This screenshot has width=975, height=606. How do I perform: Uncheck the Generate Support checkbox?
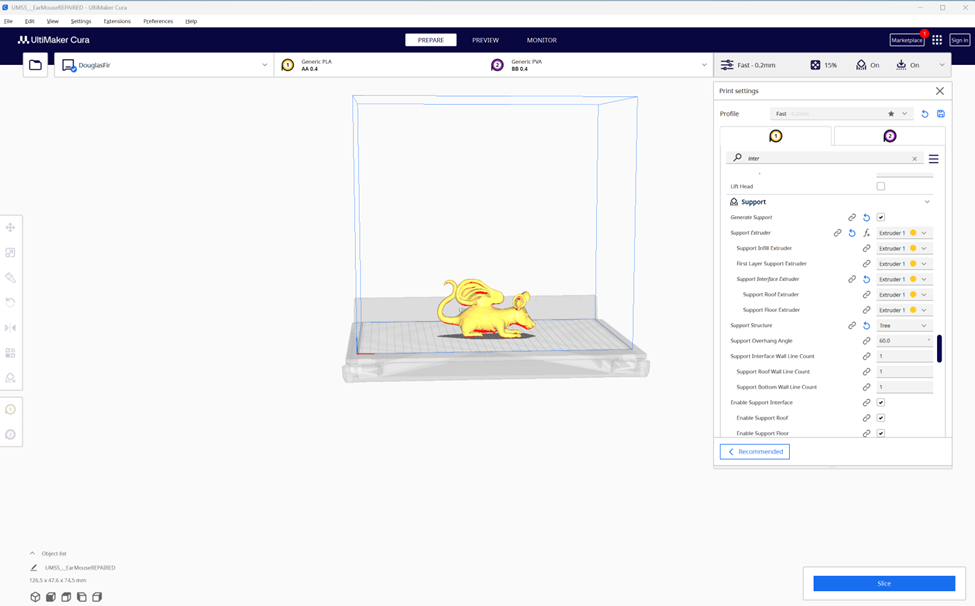(x=881, y=217)
